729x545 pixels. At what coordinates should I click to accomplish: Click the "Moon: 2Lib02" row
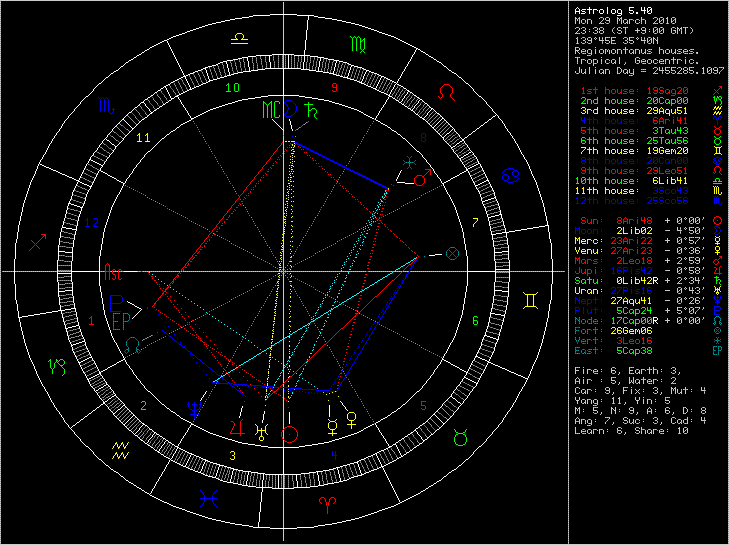pos(649,231)
